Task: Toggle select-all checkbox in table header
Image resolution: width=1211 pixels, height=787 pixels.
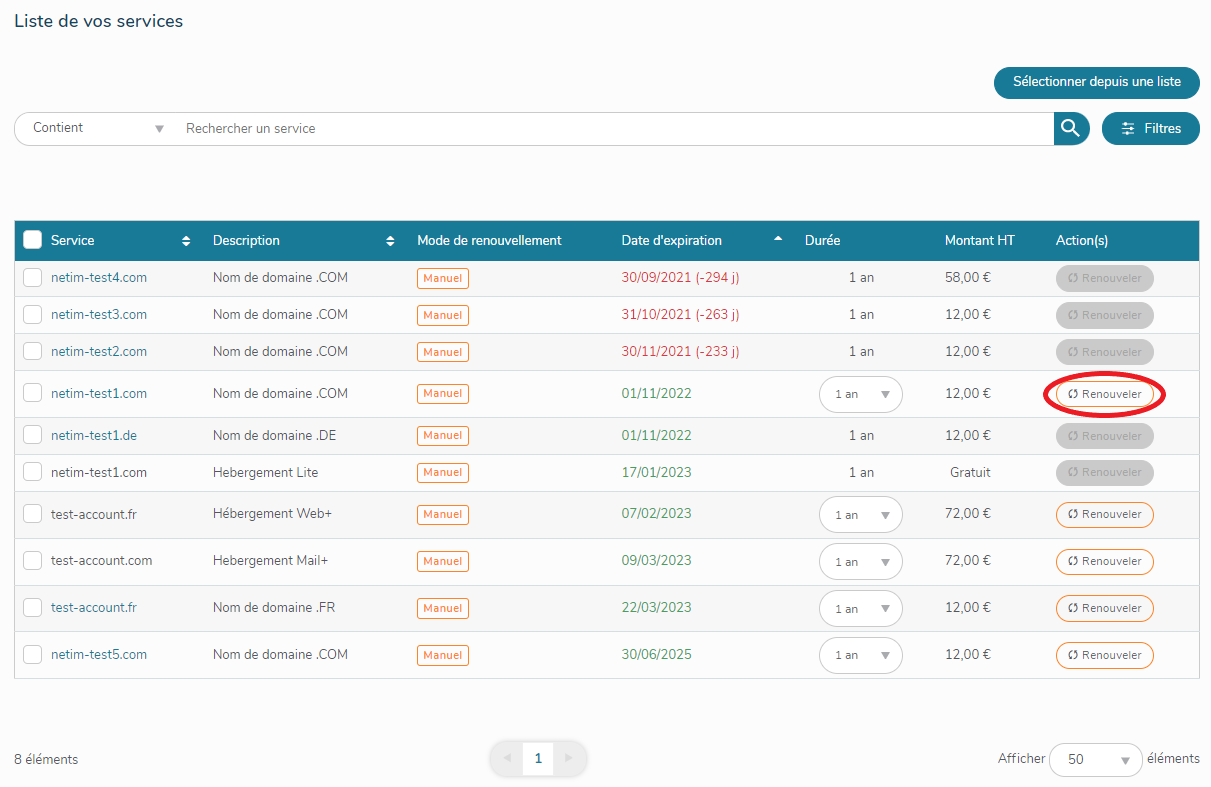Action: [33, 240]
